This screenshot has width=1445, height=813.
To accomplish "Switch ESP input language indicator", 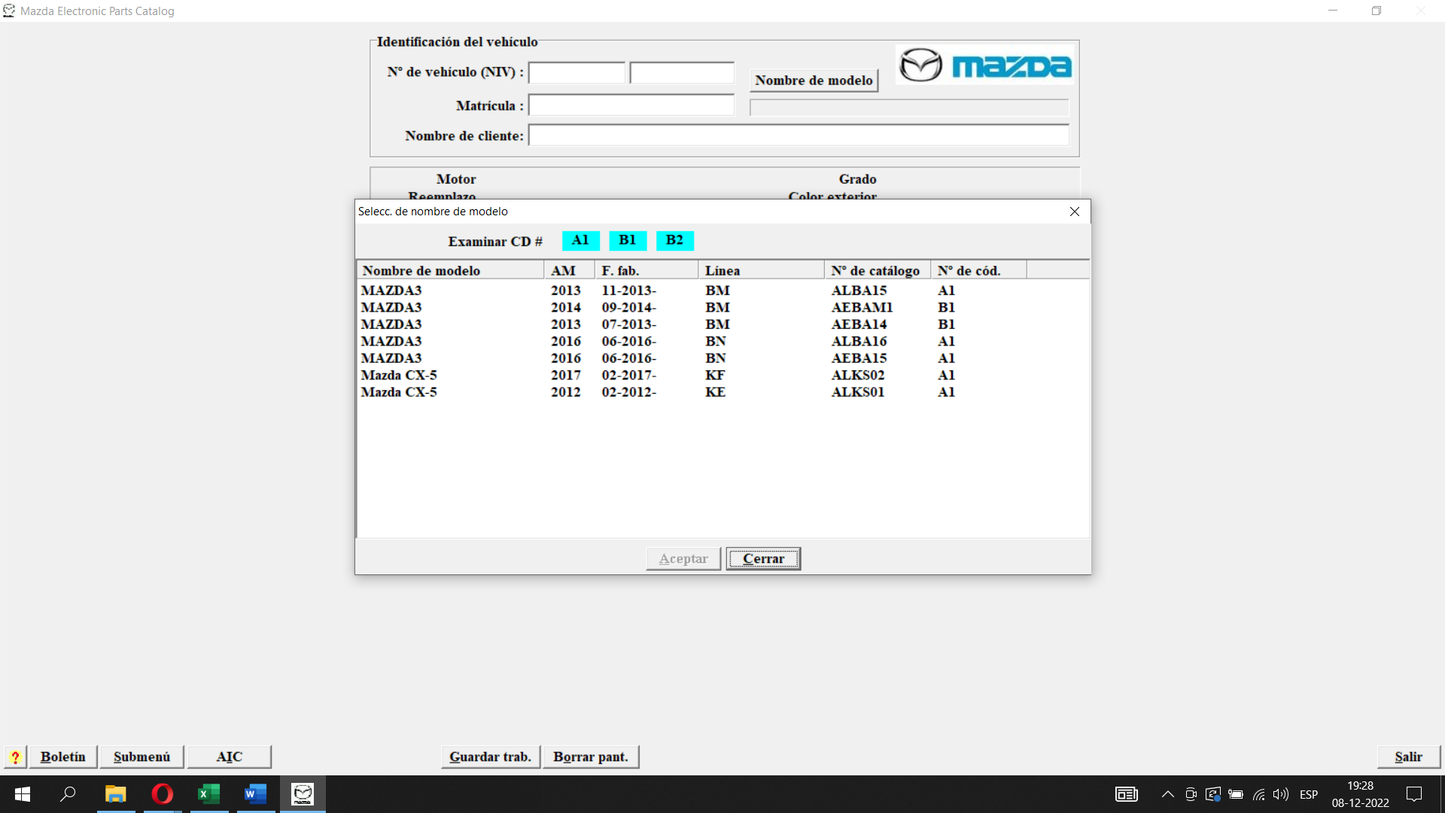I will [1308, 795].
